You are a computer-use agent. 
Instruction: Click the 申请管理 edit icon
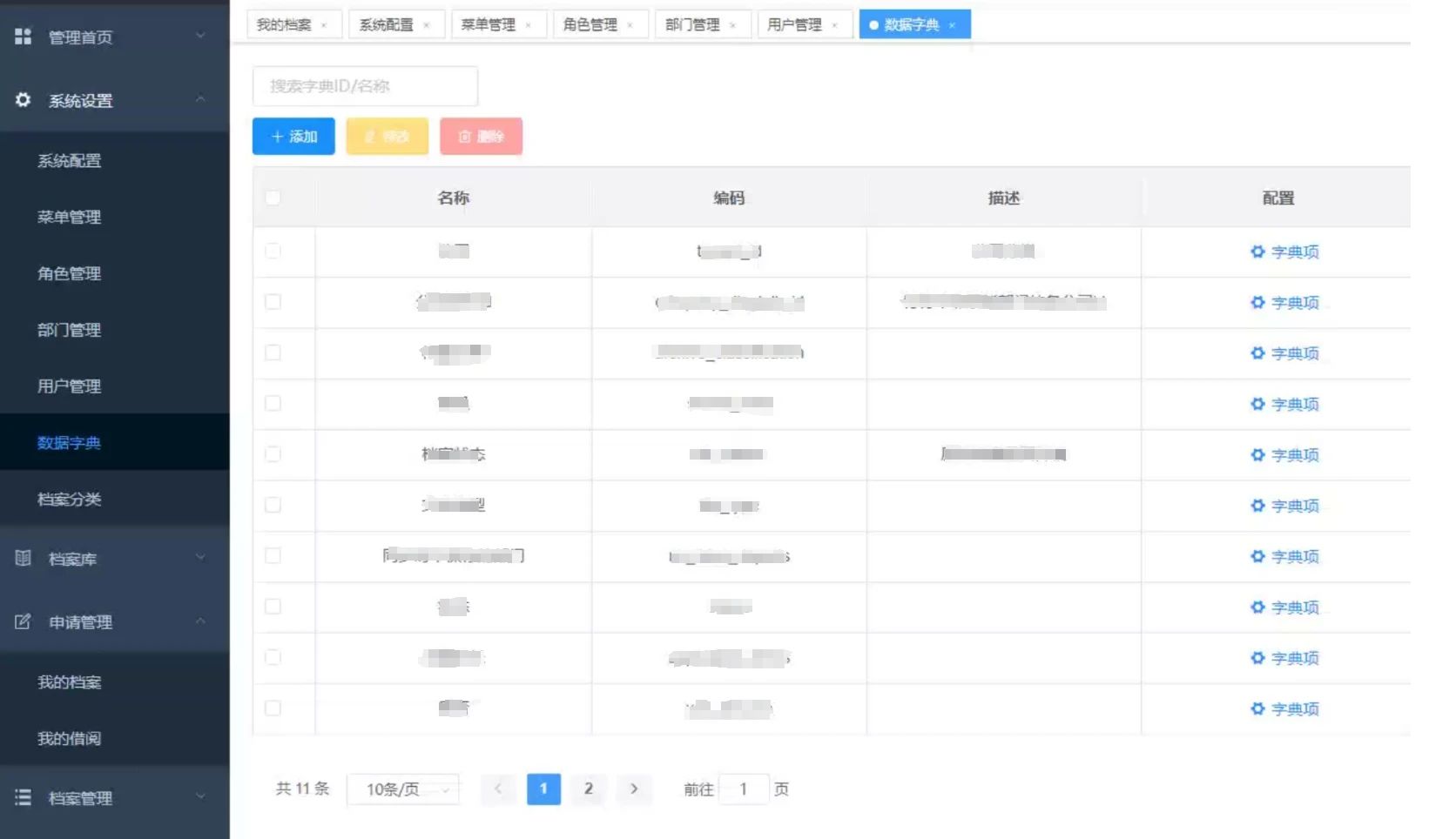pyautogui.click(x=24, y=621)
